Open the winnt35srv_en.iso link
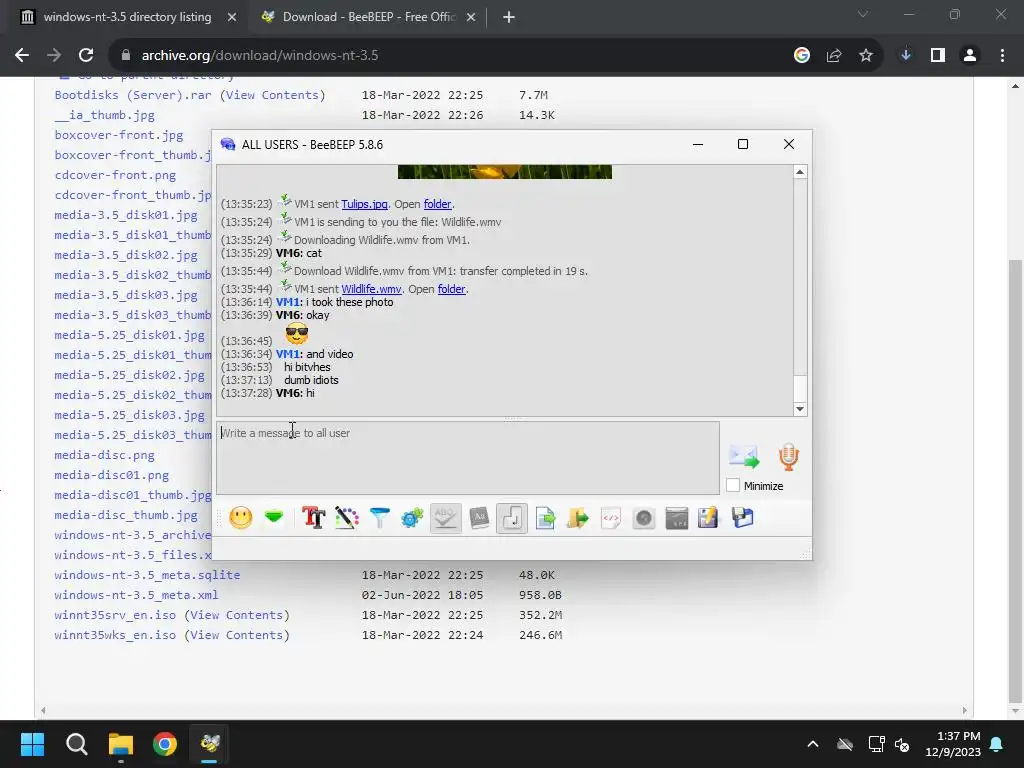Viewport: 1024px width, 768px height. click(x=115, y=615)
